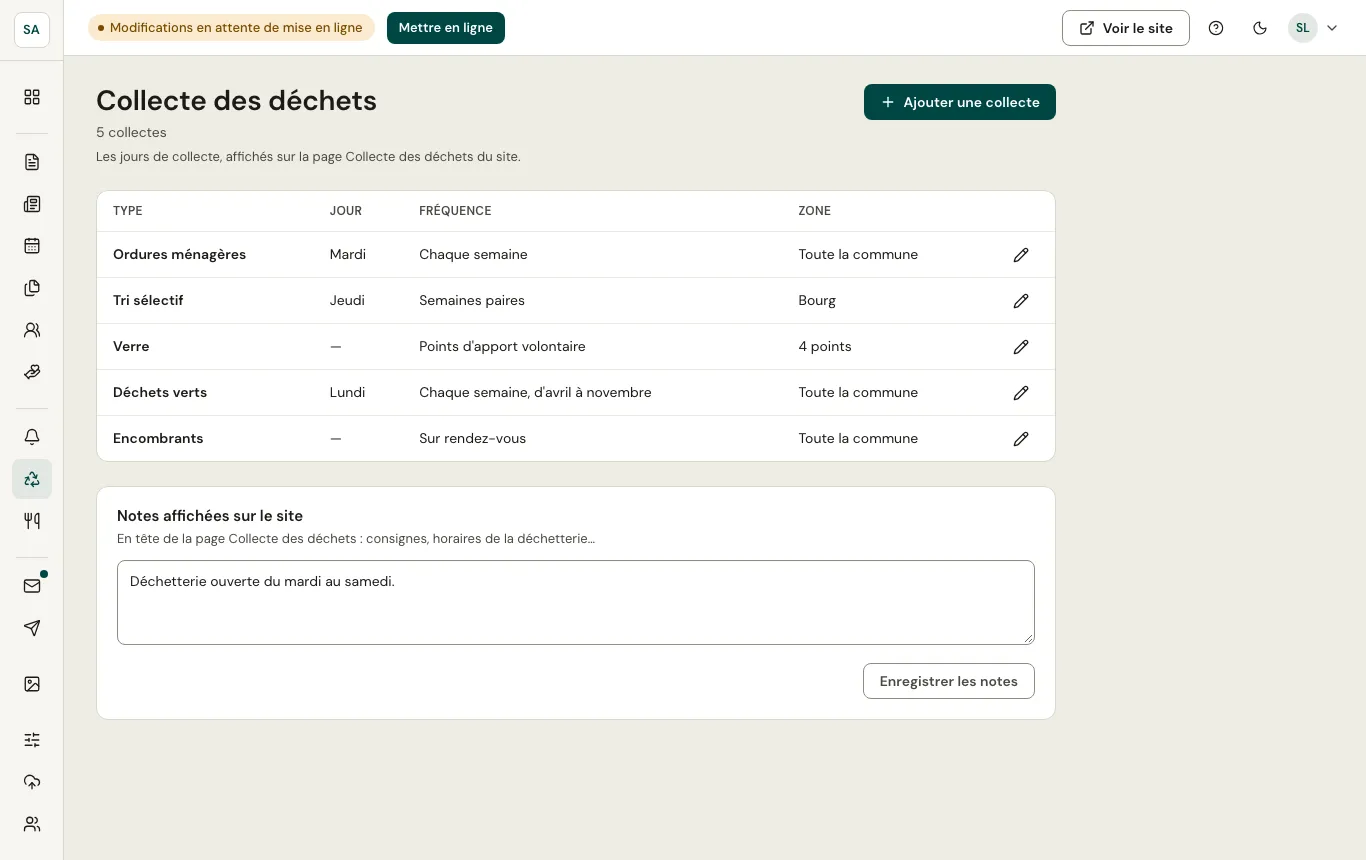Click the pending modifications status badge

[x=232, y=28]
